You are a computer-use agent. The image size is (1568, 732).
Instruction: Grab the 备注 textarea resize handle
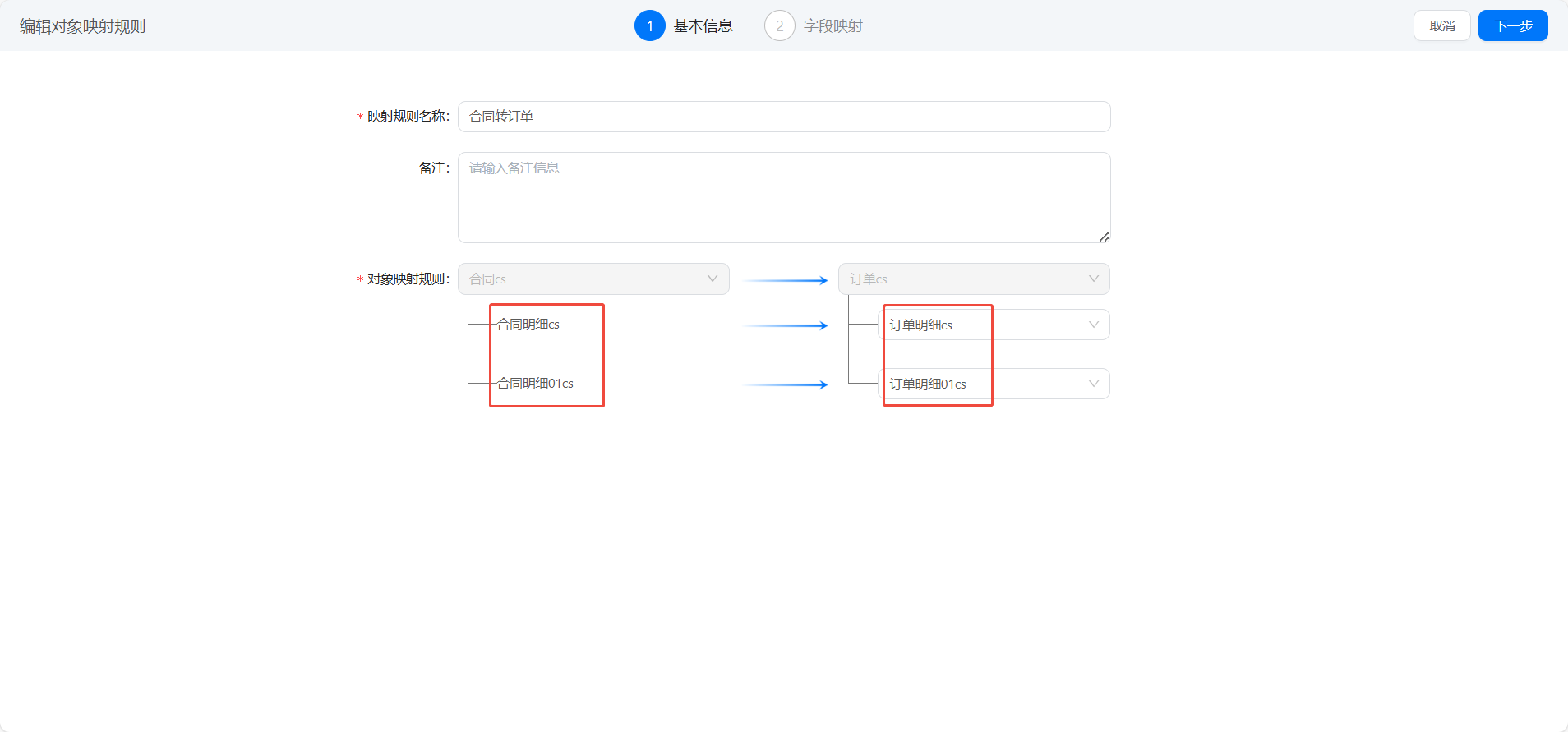1105,237
